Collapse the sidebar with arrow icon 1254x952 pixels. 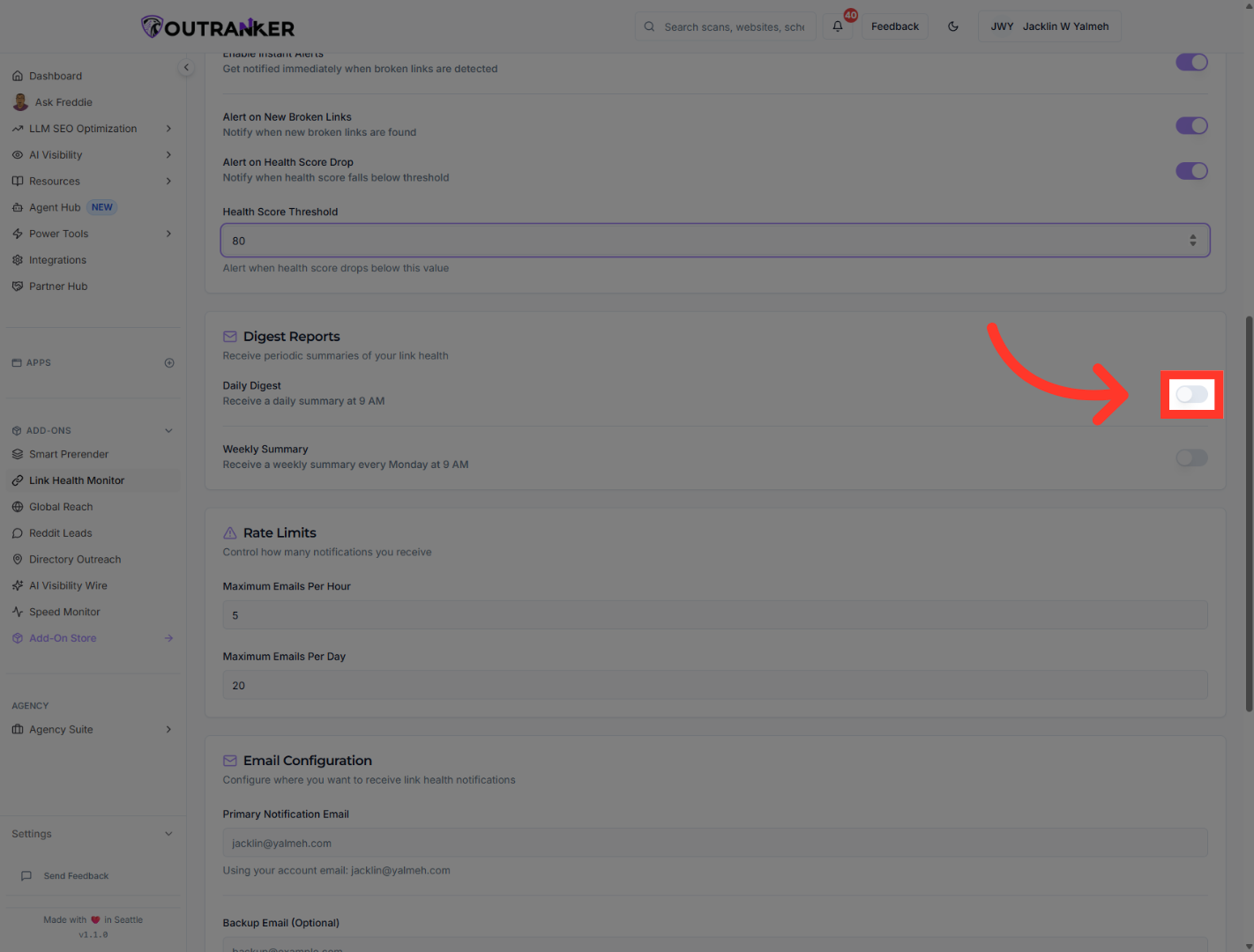click(x=186, y=68)
